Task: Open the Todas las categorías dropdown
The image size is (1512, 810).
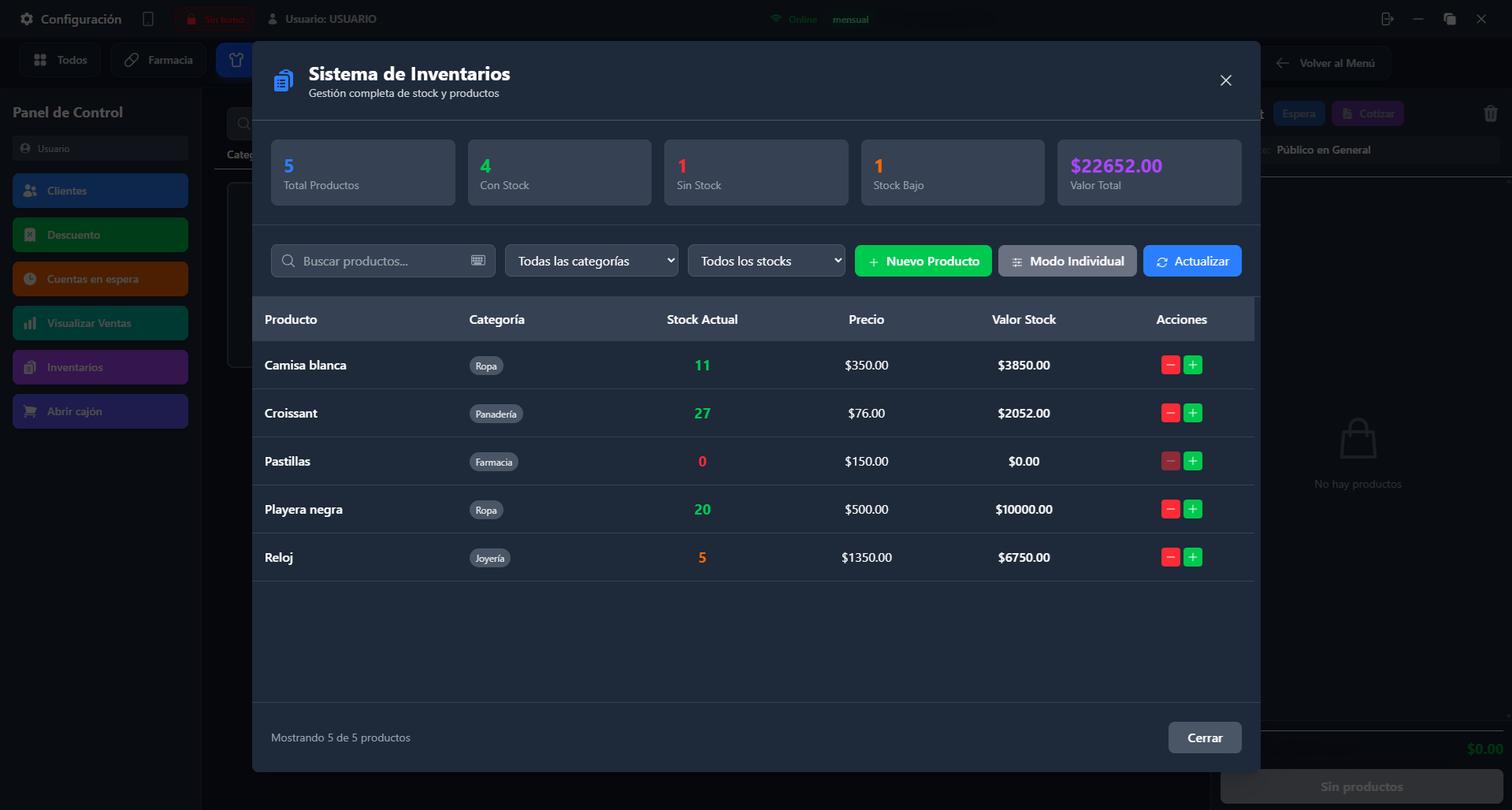Action: [x=591, y=261]
